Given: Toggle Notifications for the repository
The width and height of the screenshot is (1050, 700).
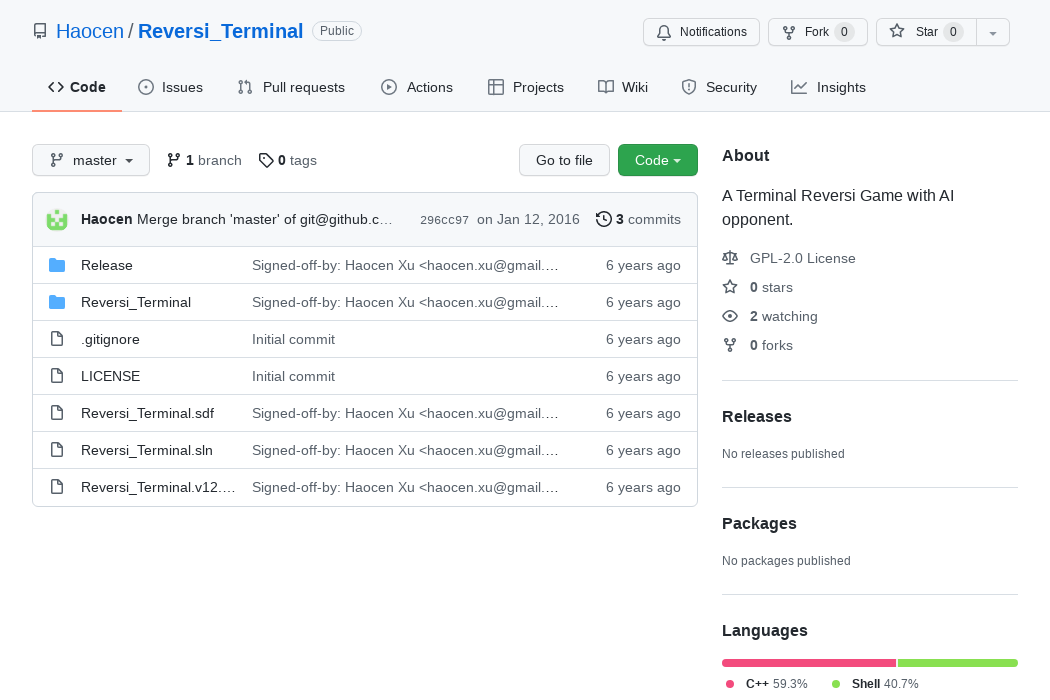Looking at the screenshot, I should (x=701, y=32).
